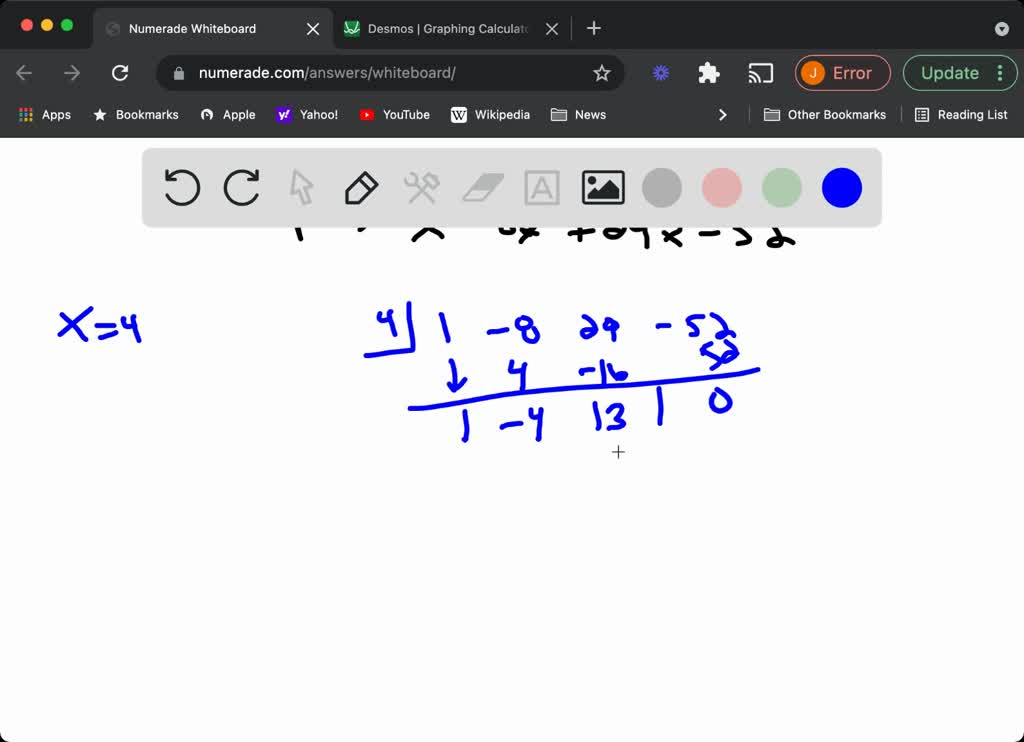Select the Text tool

click(541, 187)
